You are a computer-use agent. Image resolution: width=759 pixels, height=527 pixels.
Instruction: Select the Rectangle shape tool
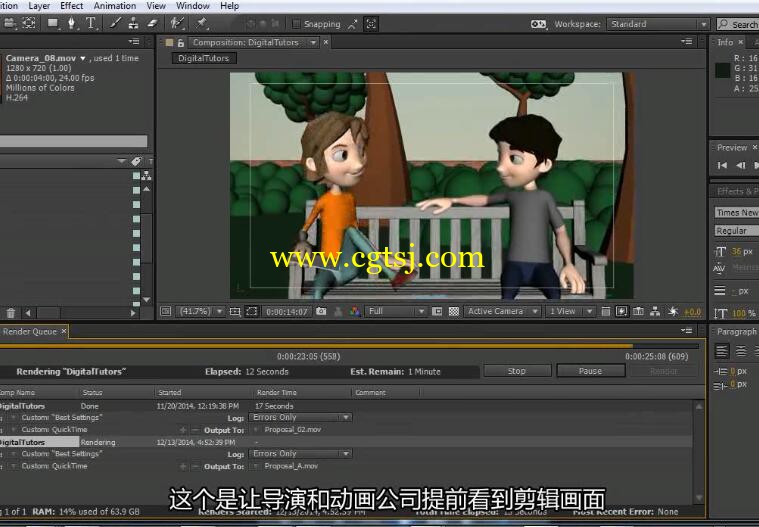tap(53, 23)
